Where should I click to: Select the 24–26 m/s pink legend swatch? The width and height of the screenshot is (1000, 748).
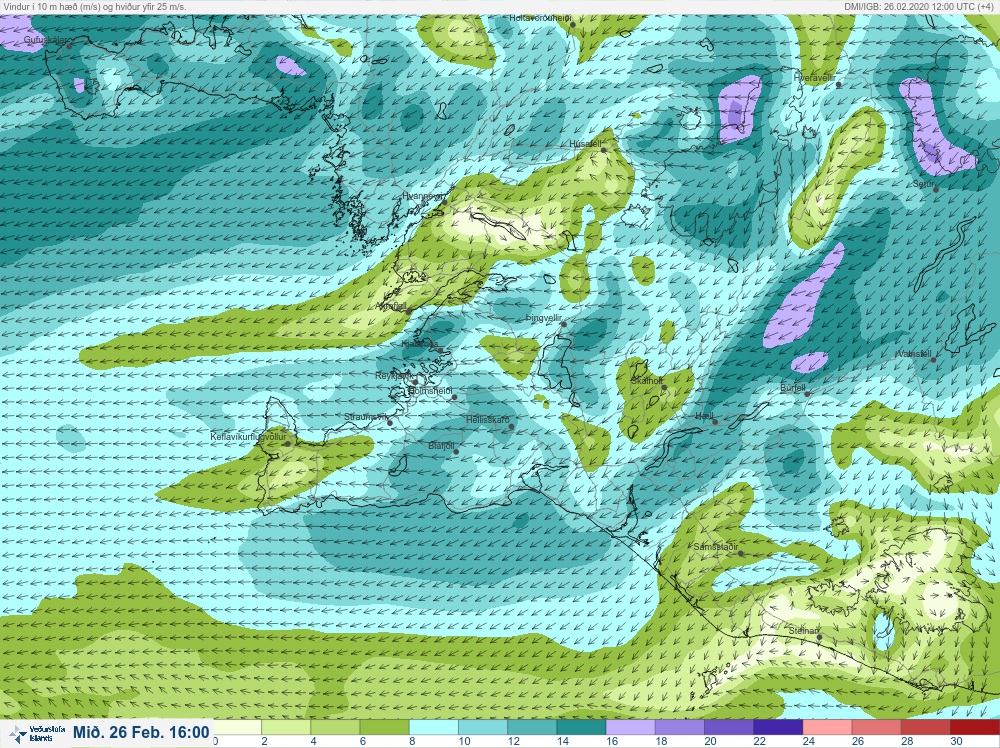click(x=826, y=728)
